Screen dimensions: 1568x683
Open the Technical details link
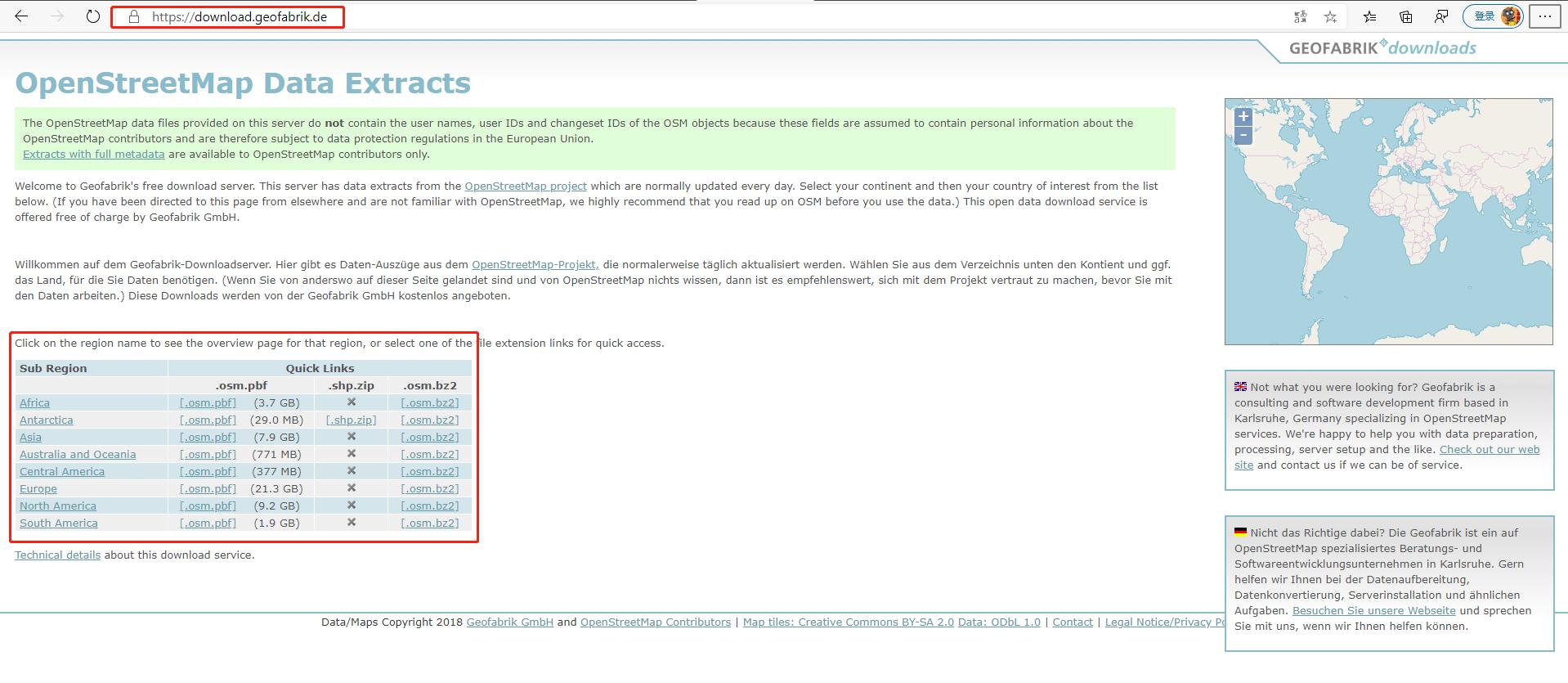tap(57, 555)
